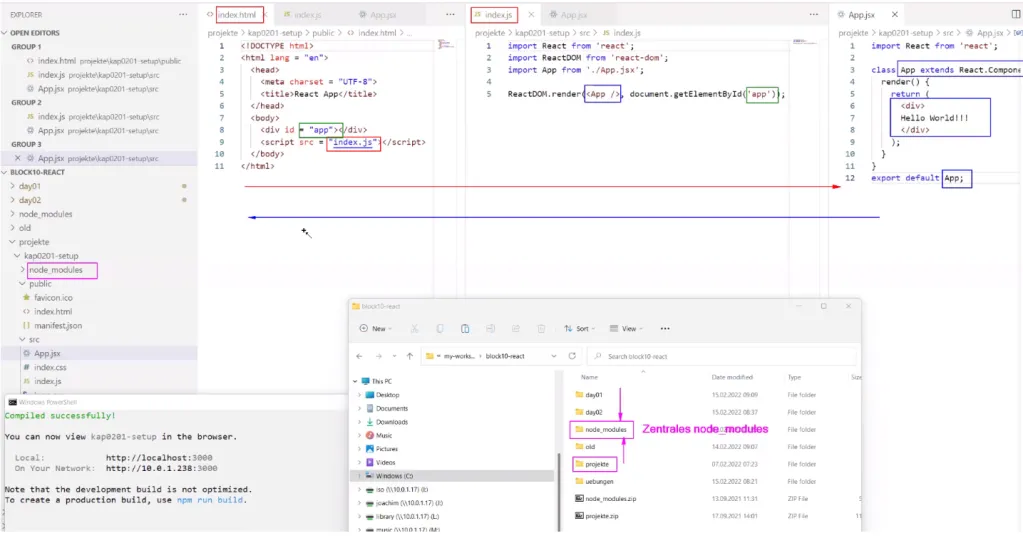Switch to App.jsx tab in second editor group
Screen dimensions: 1023x538
[573, 14]
